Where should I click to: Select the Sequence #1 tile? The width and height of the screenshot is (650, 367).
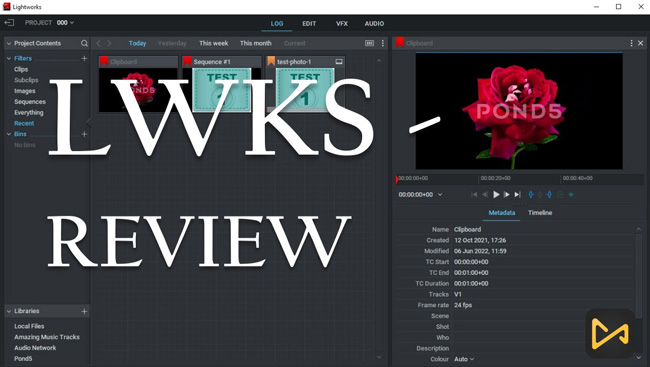(222, 84)
